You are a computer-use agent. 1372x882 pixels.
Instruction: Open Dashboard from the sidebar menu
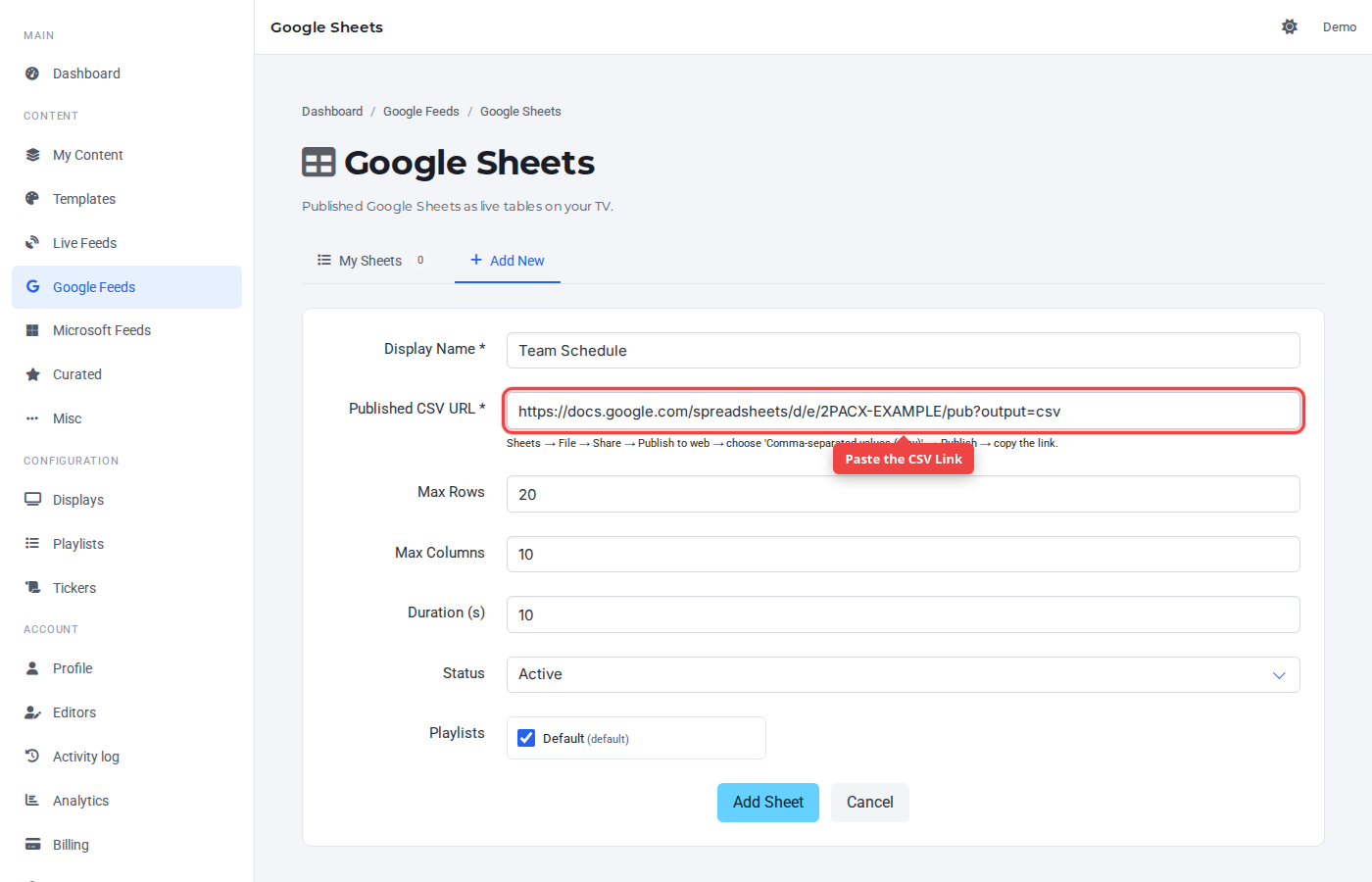click(x=127, y=73)
